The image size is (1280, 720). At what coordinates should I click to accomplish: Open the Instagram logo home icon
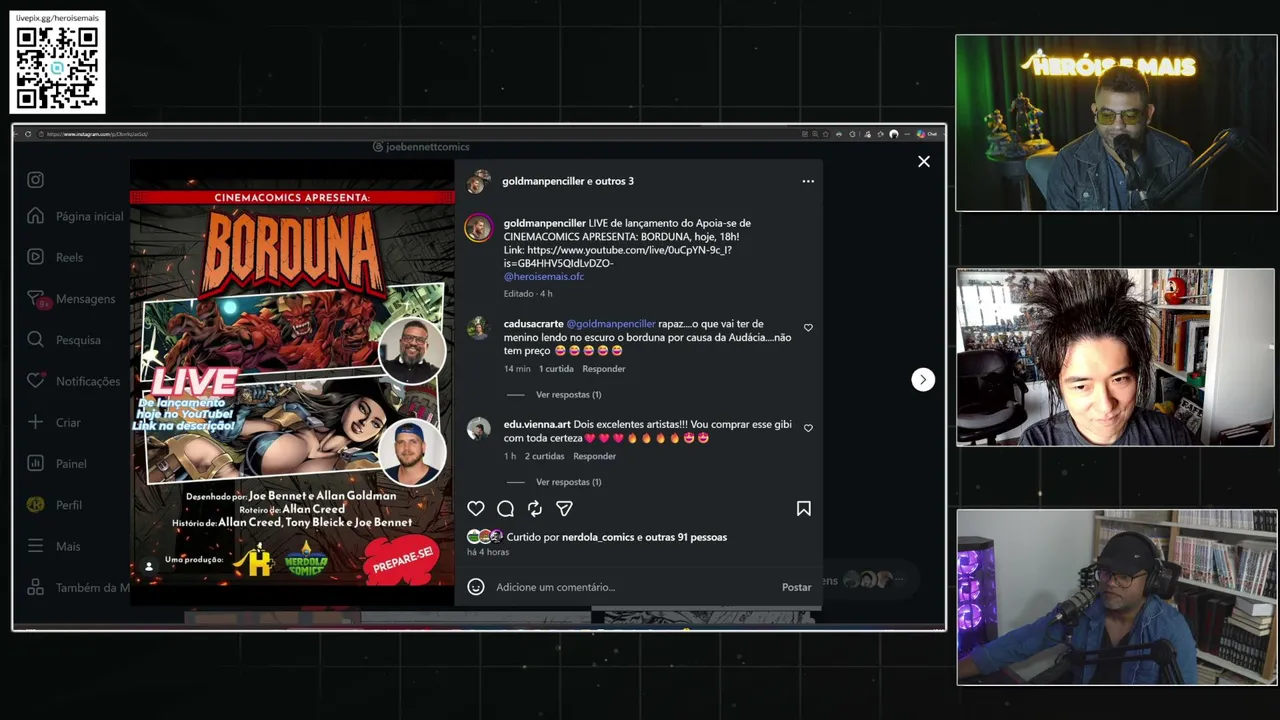click(x=36, y=180)
